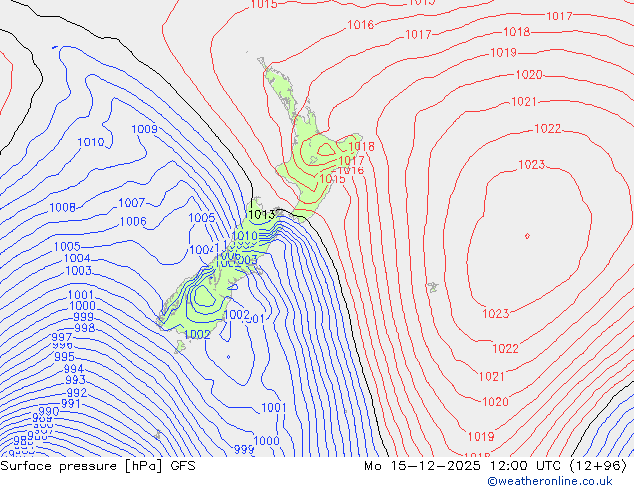Click the blue 1007 isobar label
Viewport: 634px width, 490px height.
pos(131,203)
